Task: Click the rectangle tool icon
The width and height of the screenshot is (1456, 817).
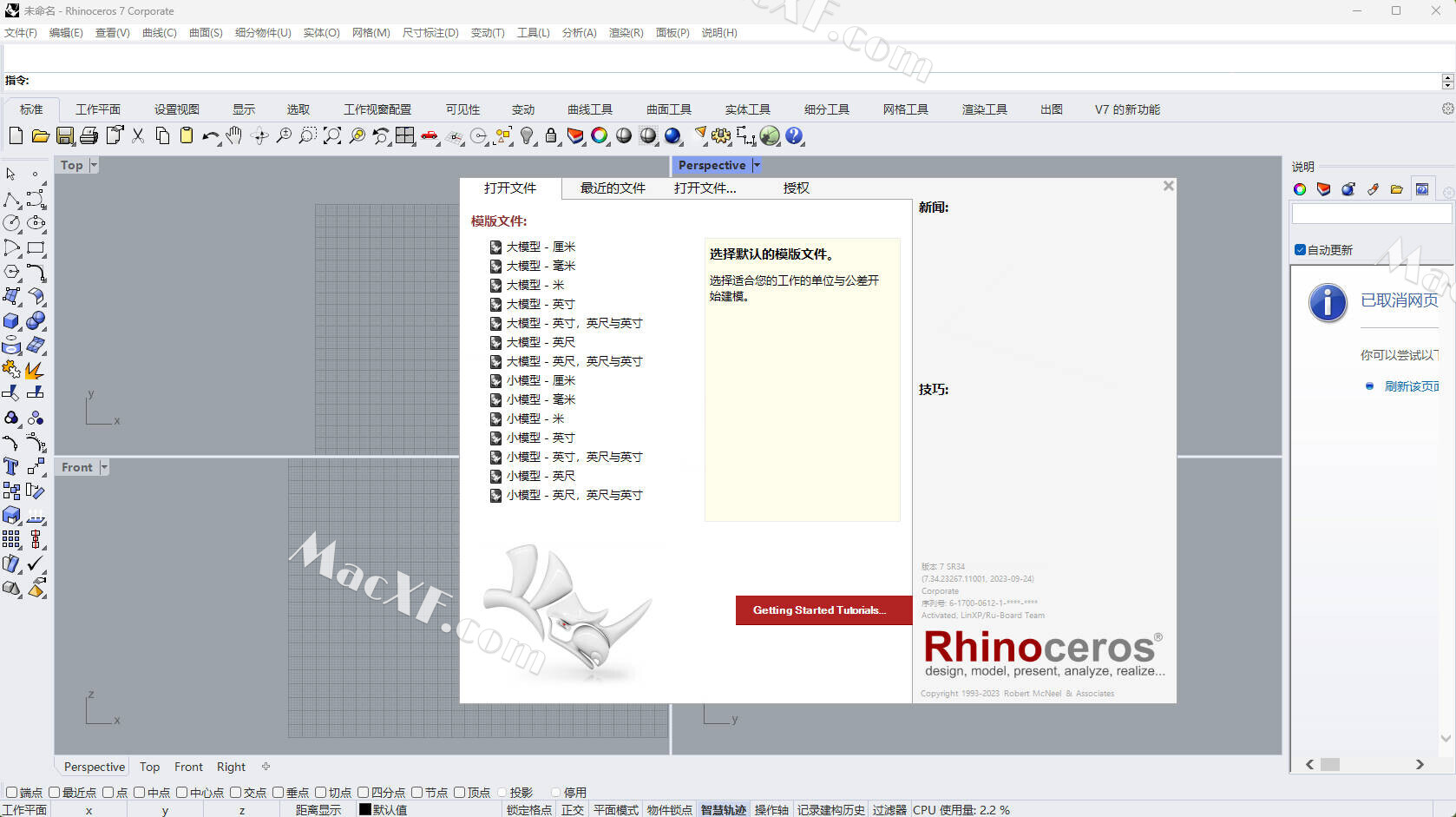Action: pos(36,247)
